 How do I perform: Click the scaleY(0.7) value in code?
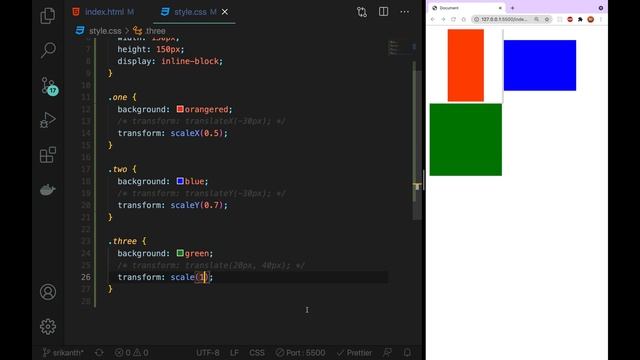198,205
